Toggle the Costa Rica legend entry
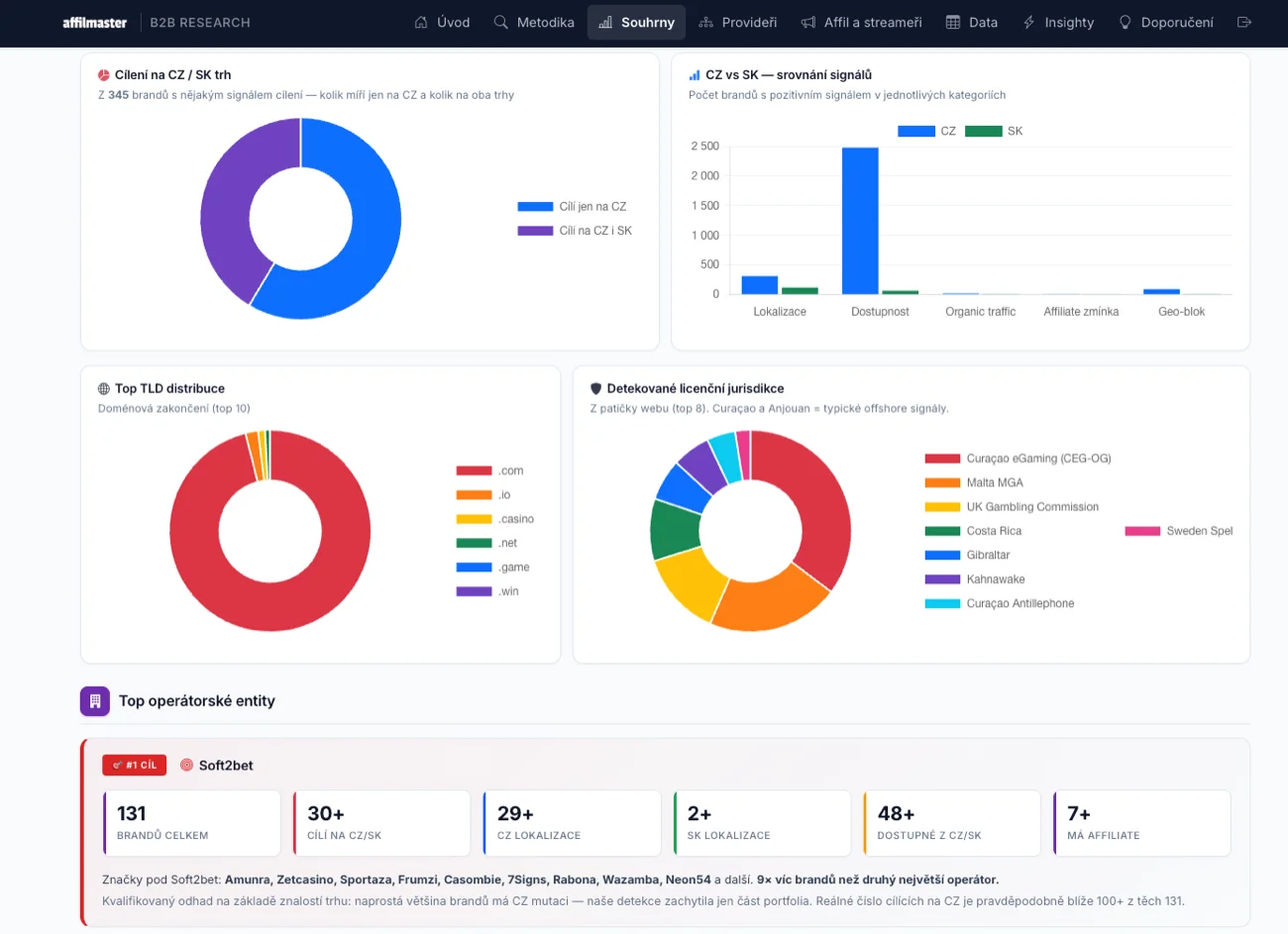This screenshot has width=1288, height=934. pyautogui.click(x=973, y=531)
